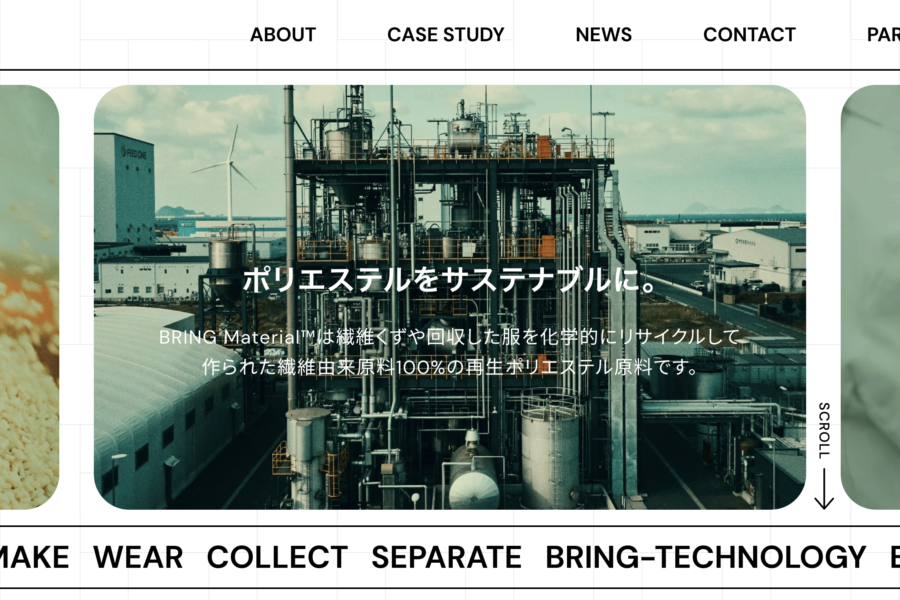
Task: Click BRING-TECHNOLOGY in the ticker
Action: pos(705,557)
